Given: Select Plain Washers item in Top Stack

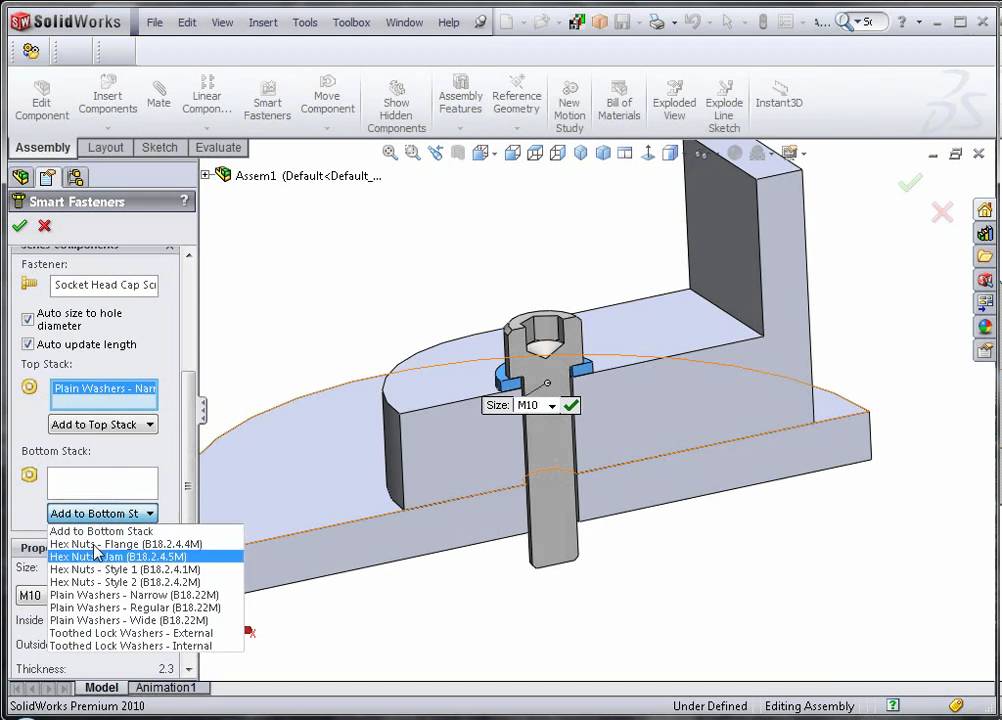Looking at the screenshot, I should pyautogui.click(x=104, y=388).
